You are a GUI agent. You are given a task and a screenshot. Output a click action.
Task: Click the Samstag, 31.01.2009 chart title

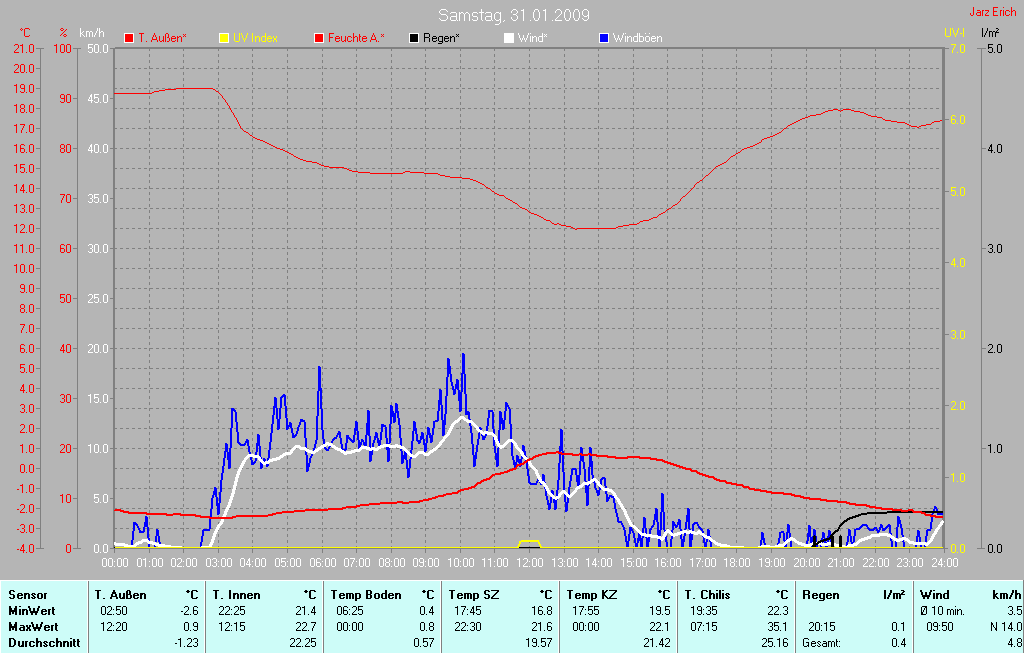[x=514, y=15]
